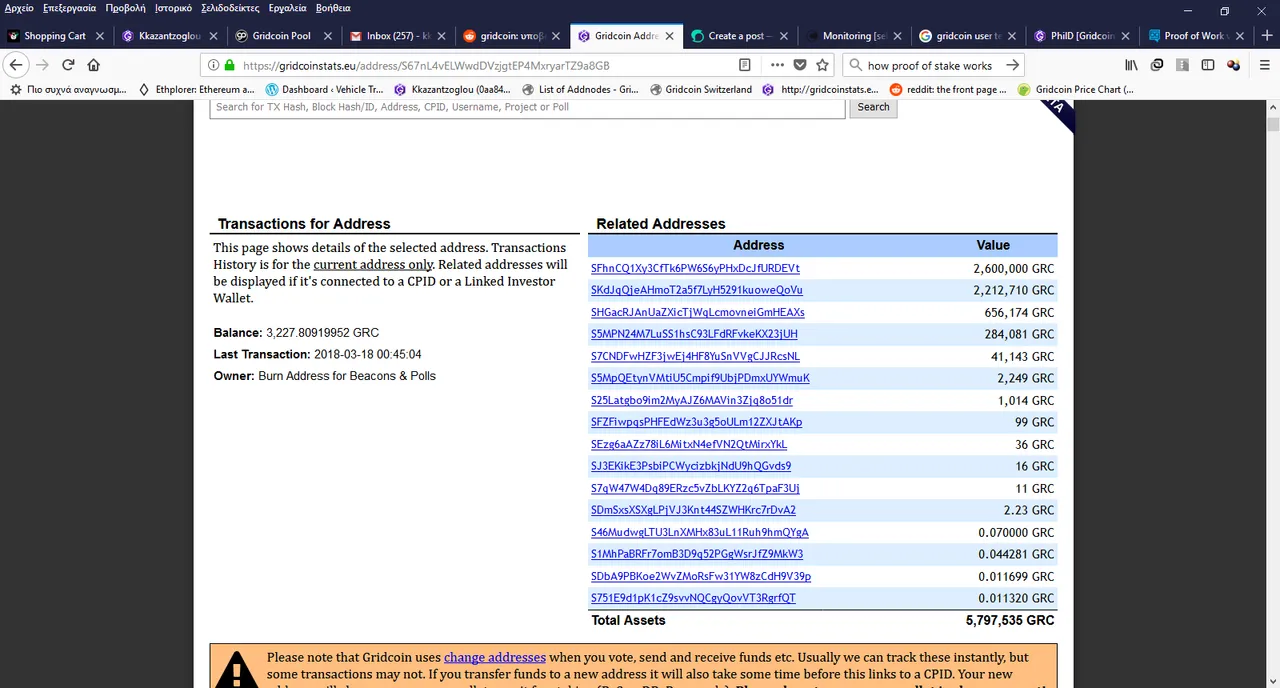
Task: Save page to Pocket
Action: [800, 65]
